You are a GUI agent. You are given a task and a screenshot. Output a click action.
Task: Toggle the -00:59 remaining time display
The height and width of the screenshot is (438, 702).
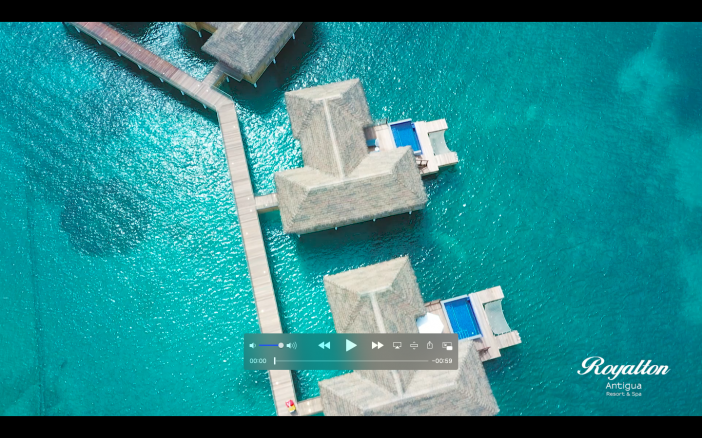tap(442, 361)
